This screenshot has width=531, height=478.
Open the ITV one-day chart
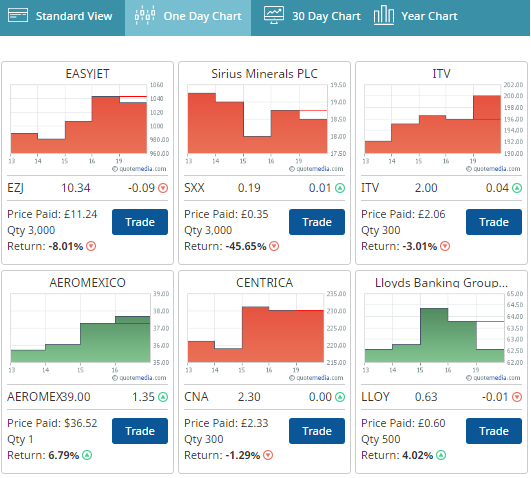(x=441, y=127)
